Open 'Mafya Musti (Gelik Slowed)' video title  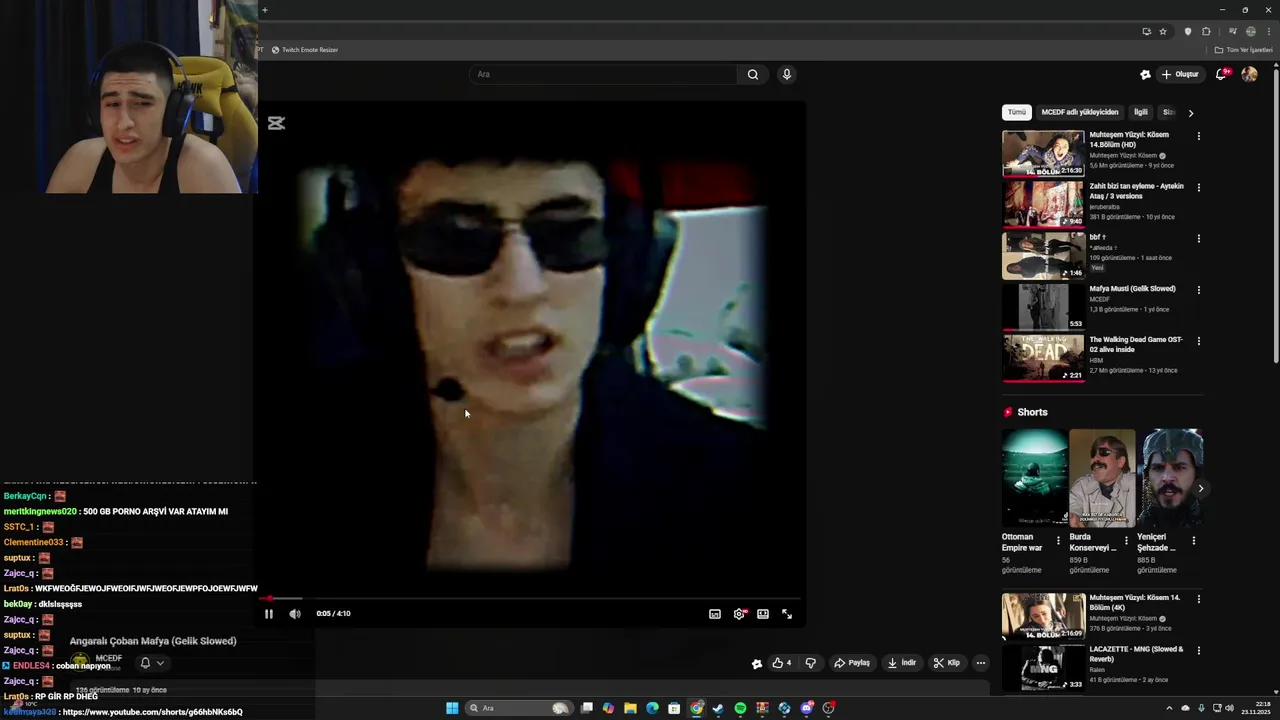click(1132, 289)
